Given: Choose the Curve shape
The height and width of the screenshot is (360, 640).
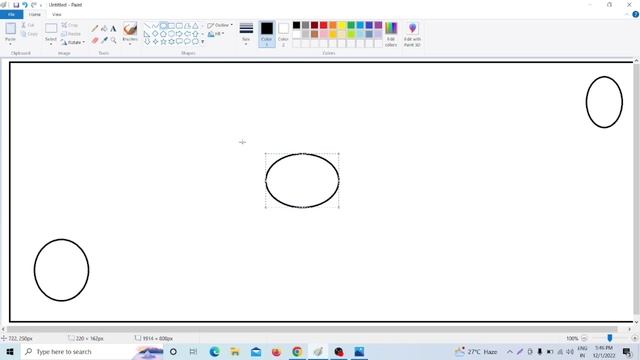Looking at the screenshot, I should coord(155,26).
